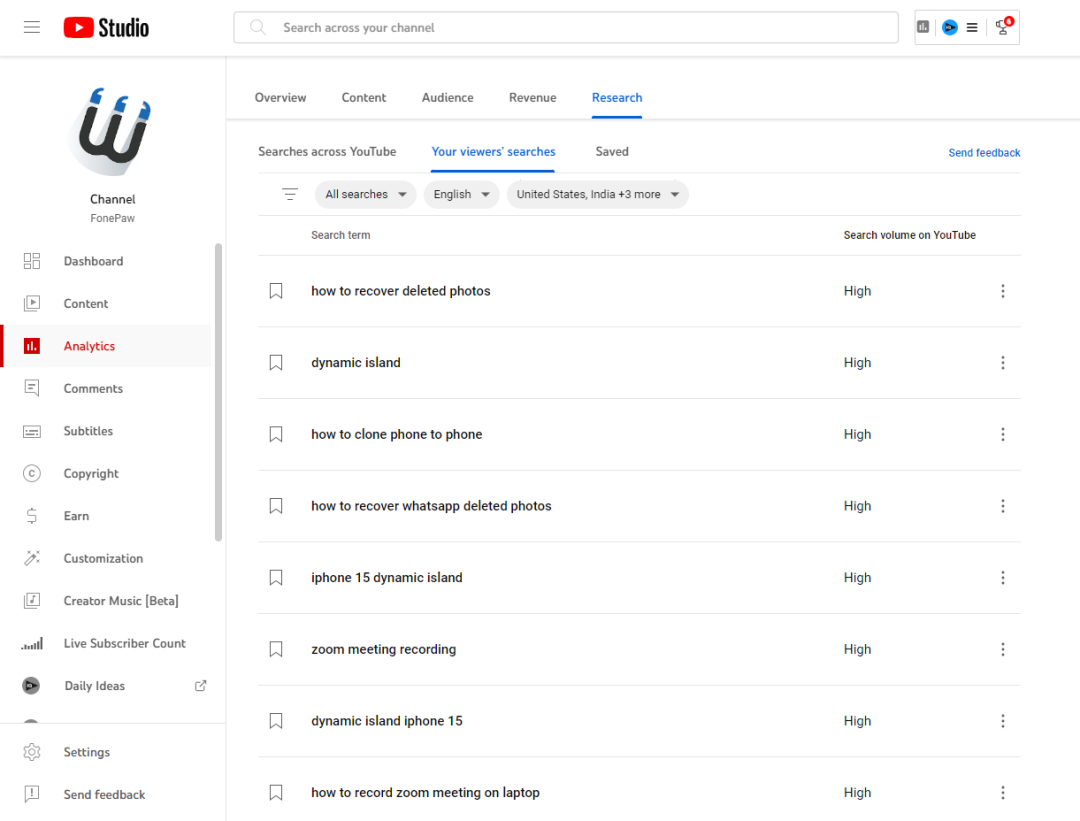Open the trophy notifications icon
The image size is (1080, 821).
[1004, 26]
